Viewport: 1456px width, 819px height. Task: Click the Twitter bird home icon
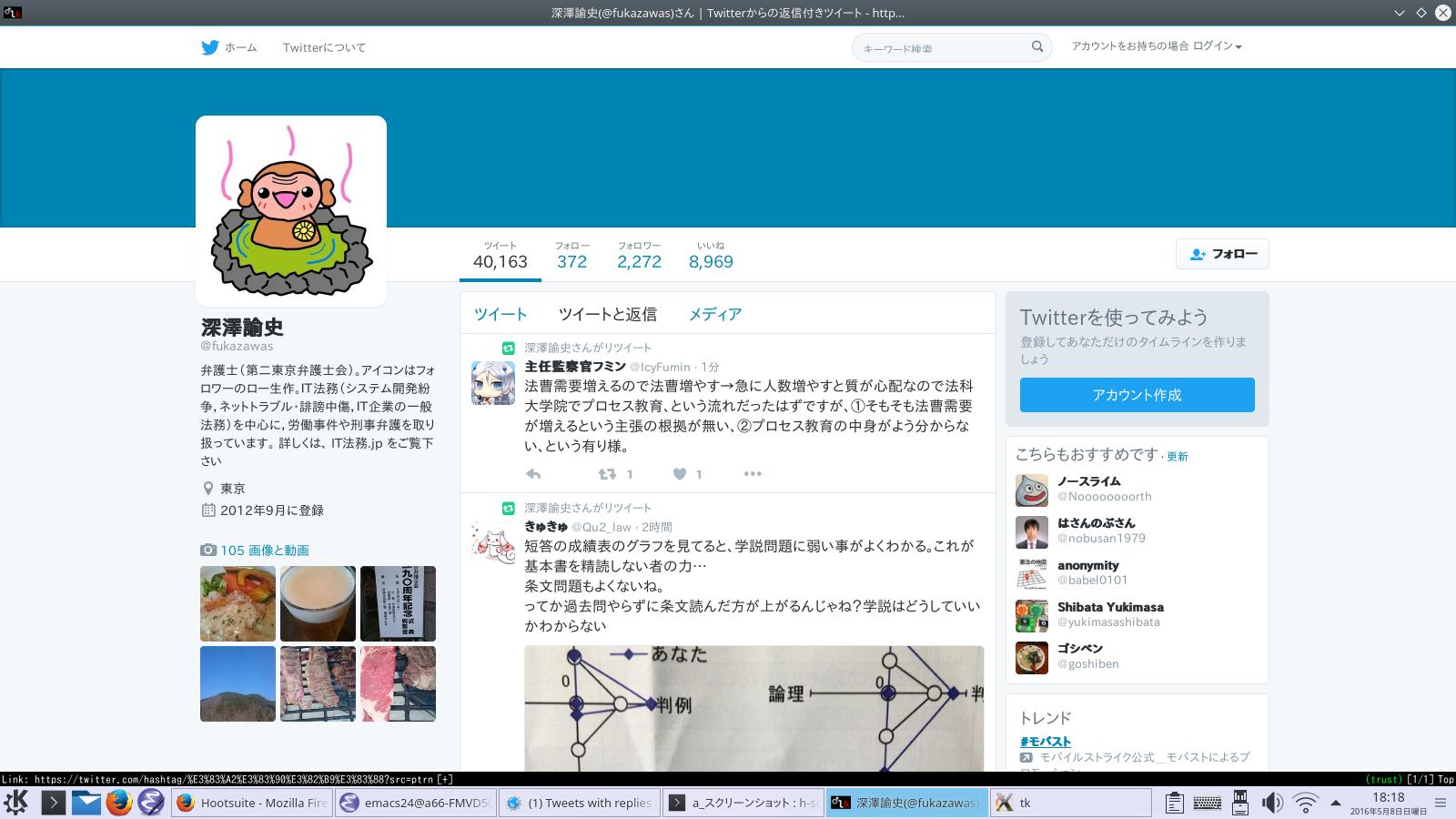pyautogui.click(x=210, y=47)
